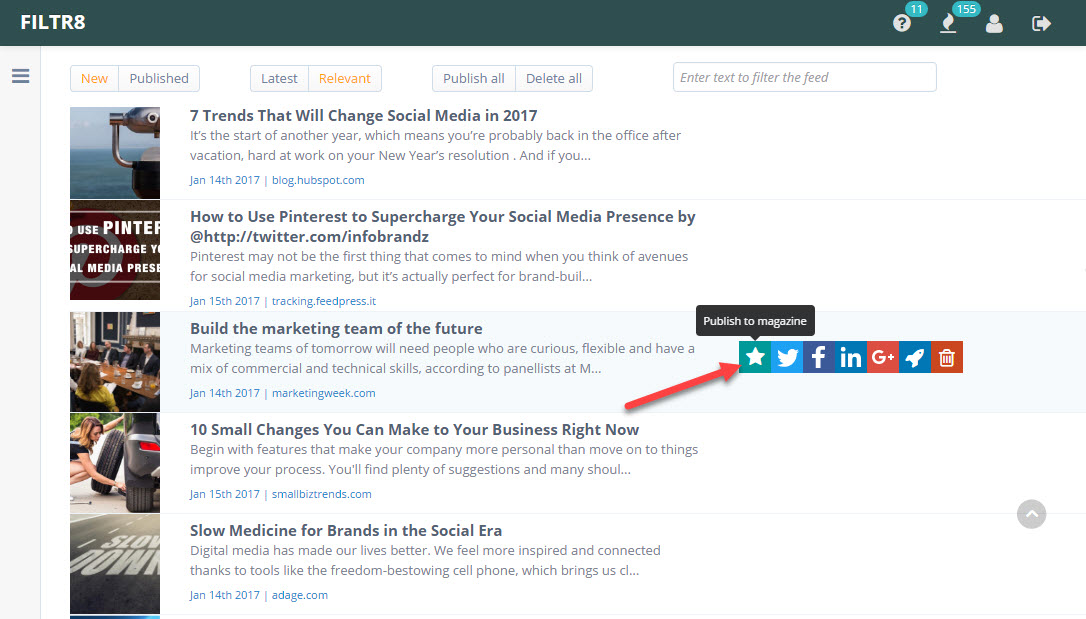Click the logout icon in header
This screenshot has width=1086, height=619.
click(x=1041, y=24)
